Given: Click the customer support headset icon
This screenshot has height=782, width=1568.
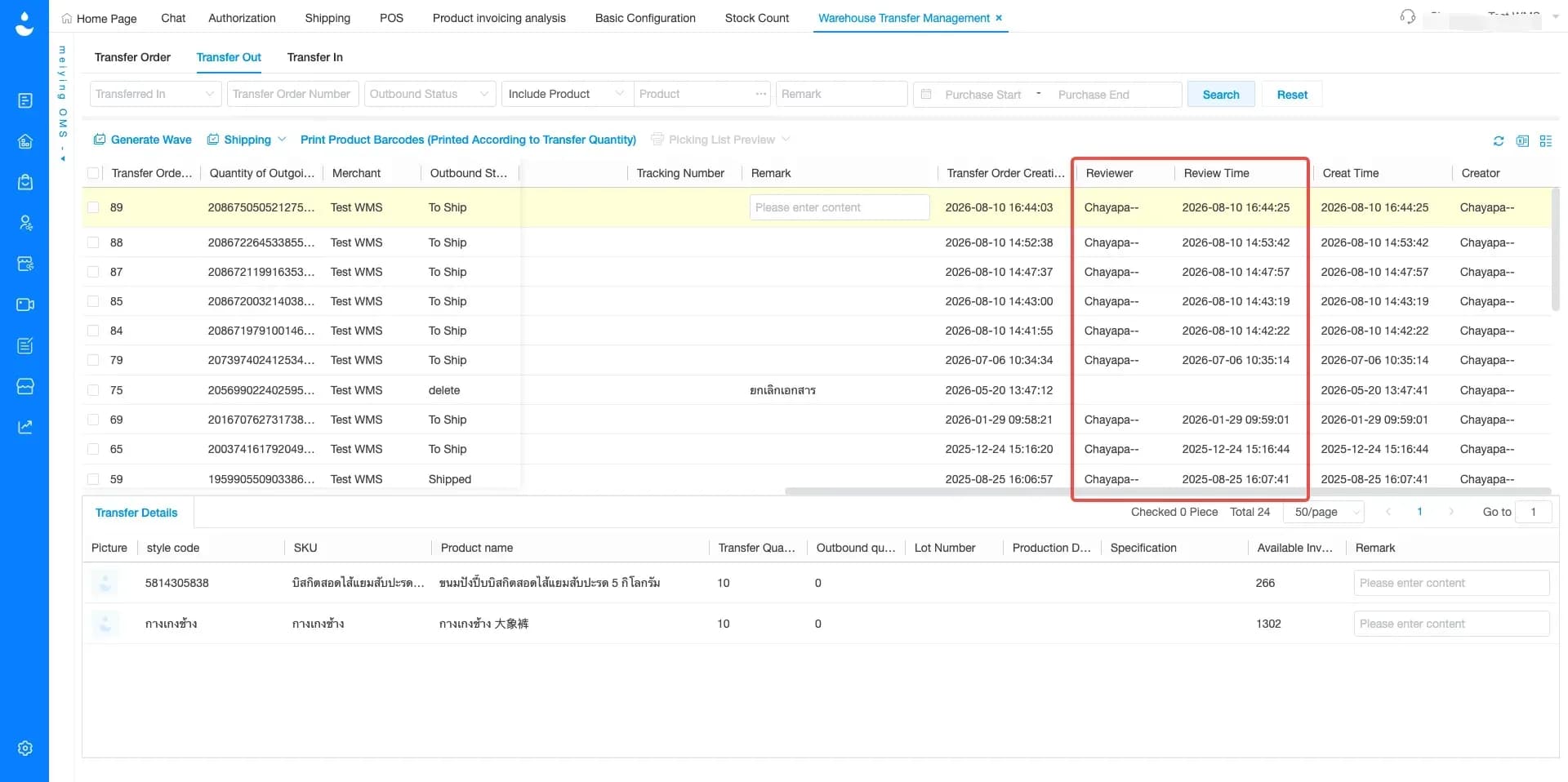Looking at the screenshot, I should coord(1407,16).
